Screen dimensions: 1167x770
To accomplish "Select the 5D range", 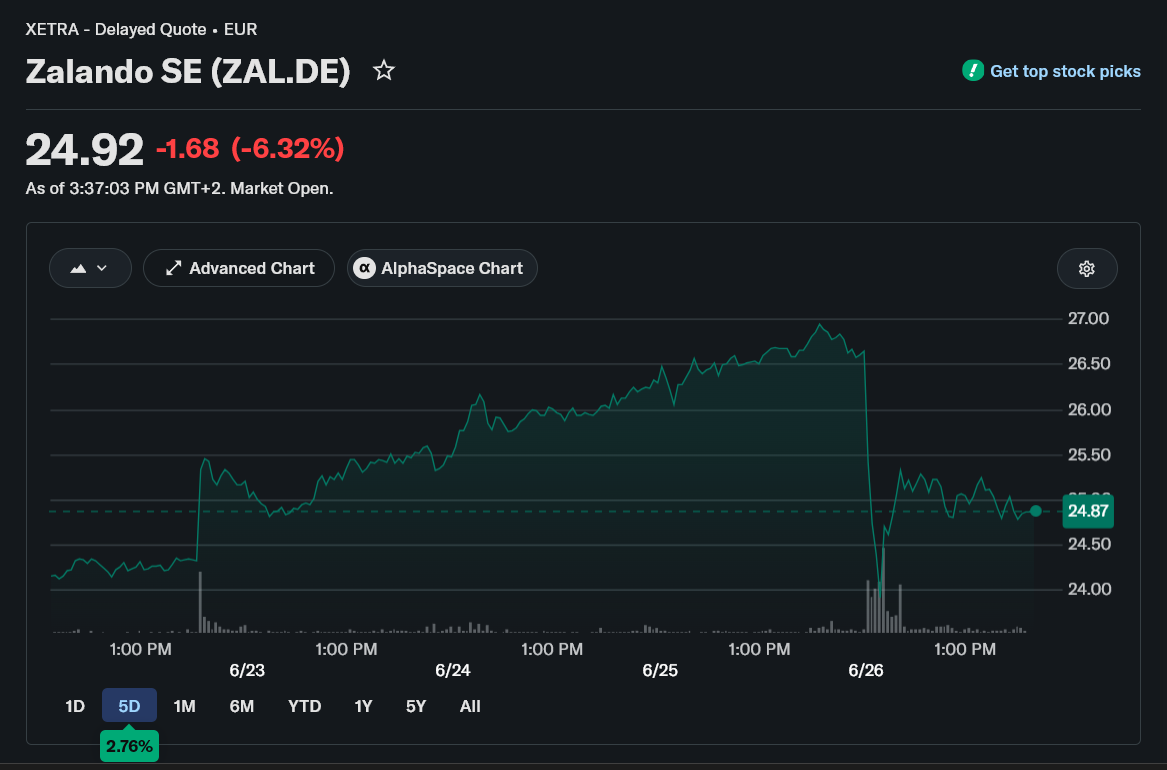I will tap(130, 706).
